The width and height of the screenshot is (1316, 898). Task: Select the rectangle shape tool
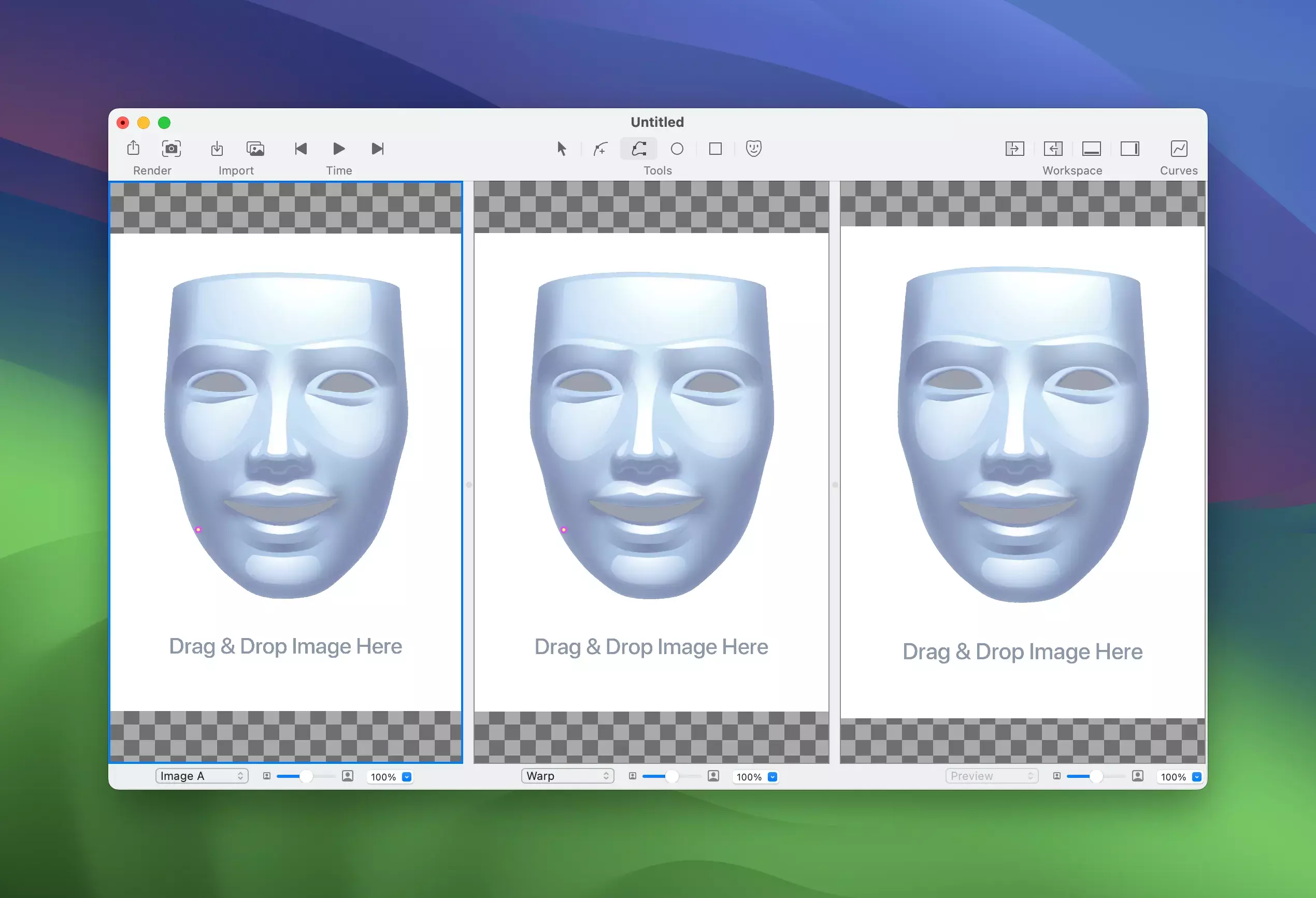coord(715,149)
